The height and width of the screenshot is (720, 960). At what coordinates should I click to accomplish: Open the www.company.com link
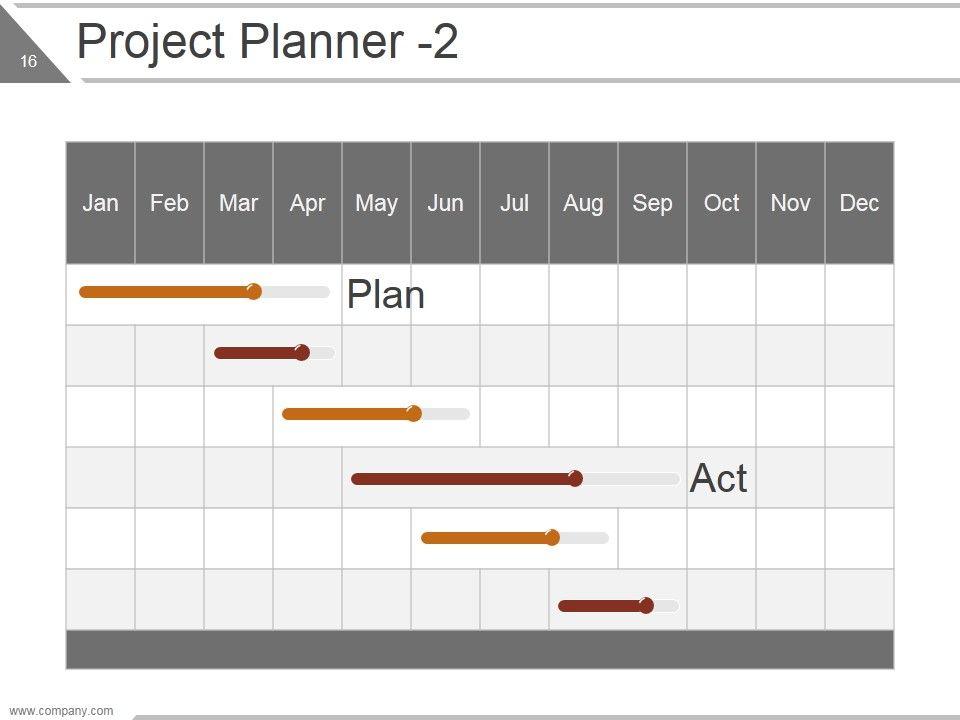pyautogui.click(x=62, y=711)
